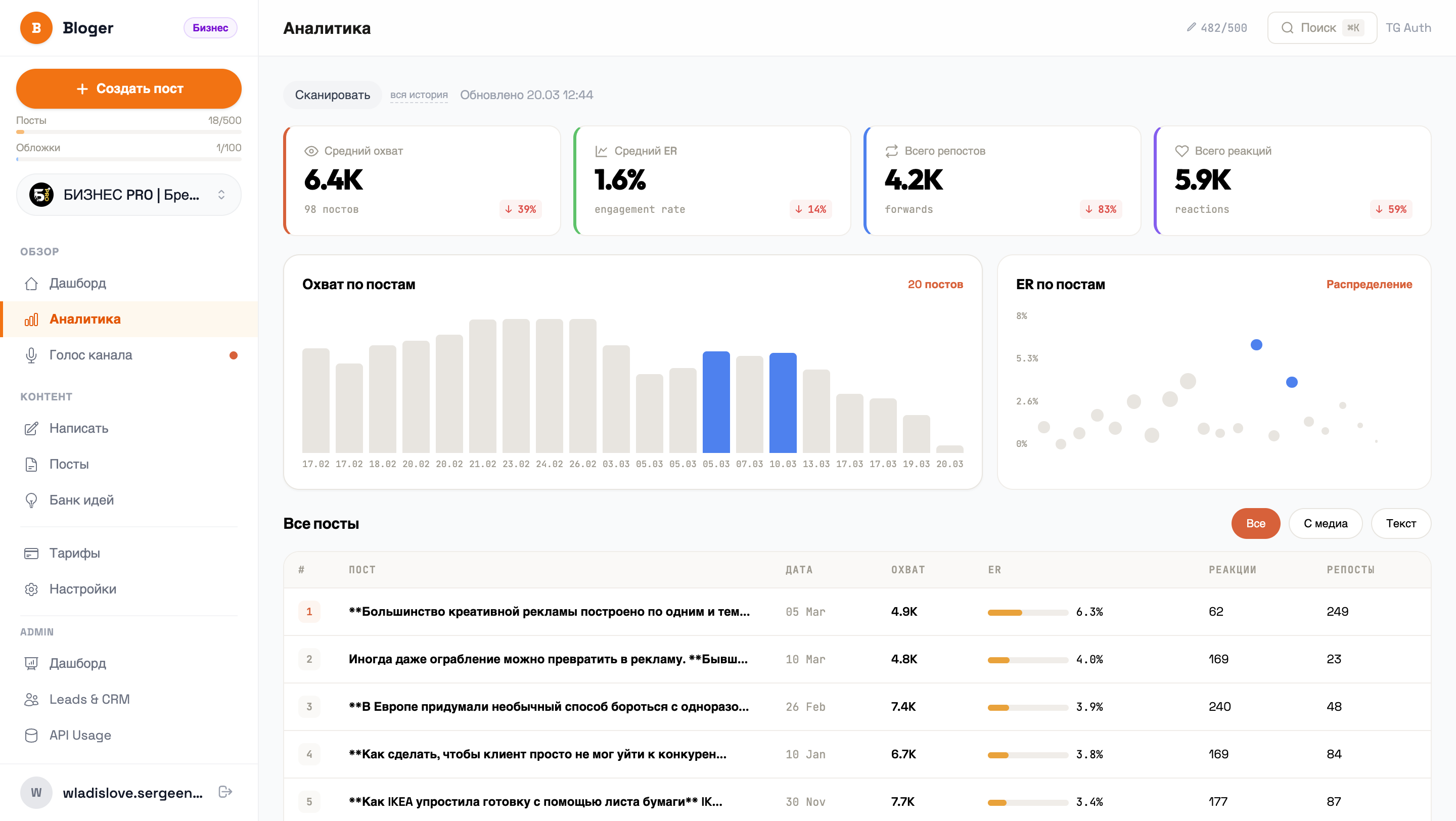Open Leads & CRM people icon

pyautogui.click(x=31, y=699)
